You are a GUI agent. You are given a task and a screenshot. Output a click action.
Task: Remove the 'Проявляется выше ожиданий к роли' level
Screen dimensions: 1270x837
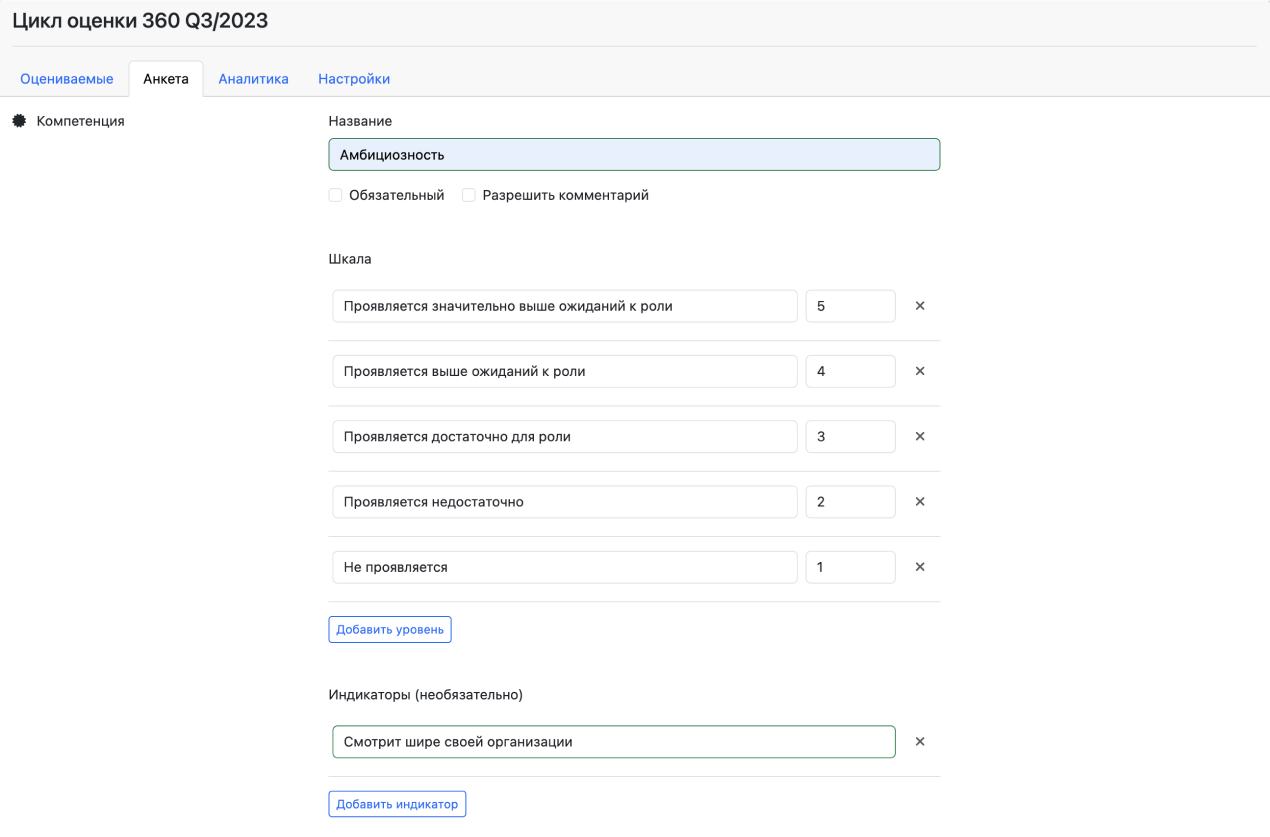coord(920,371)
